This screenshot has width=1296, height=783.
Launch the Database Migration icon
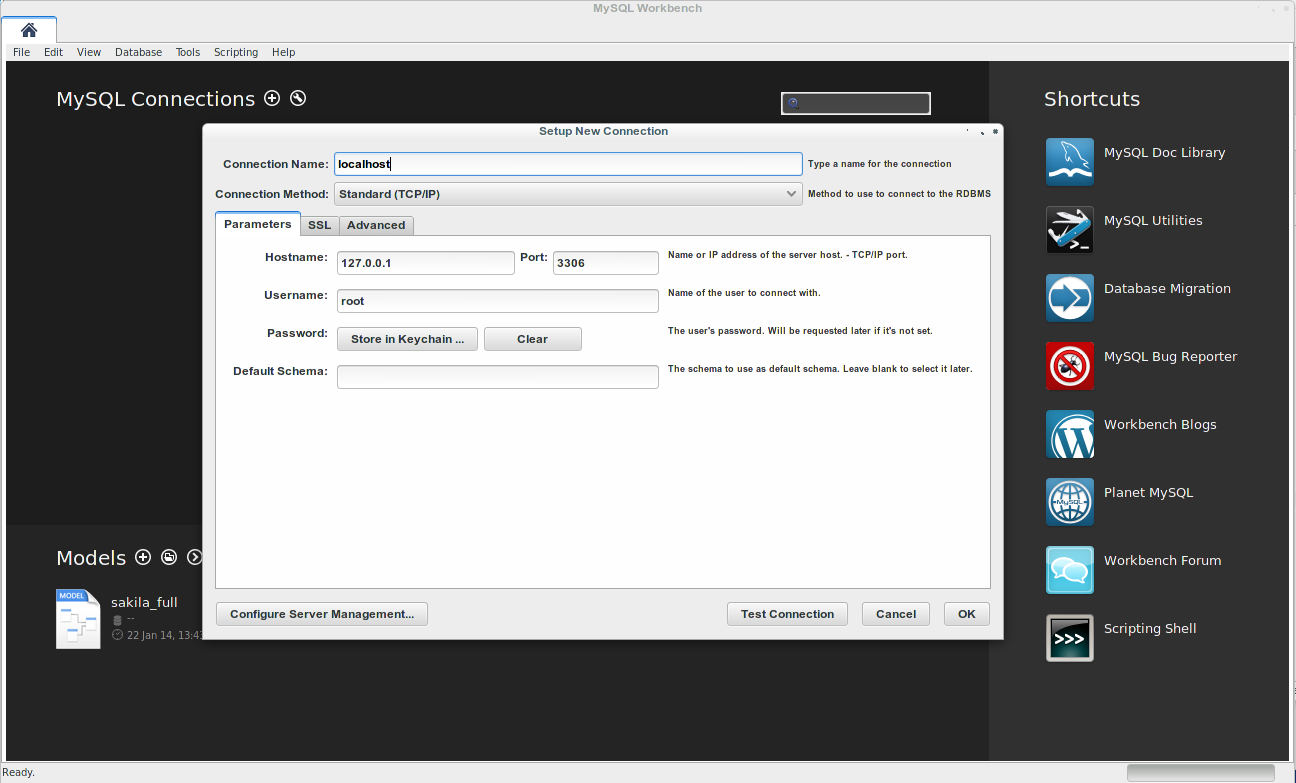tap(1070, 298)
